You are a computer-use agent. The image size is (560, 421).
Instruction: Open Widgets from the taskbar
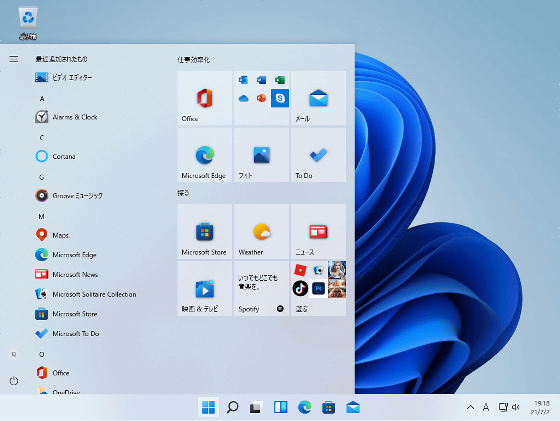[280, 407]
